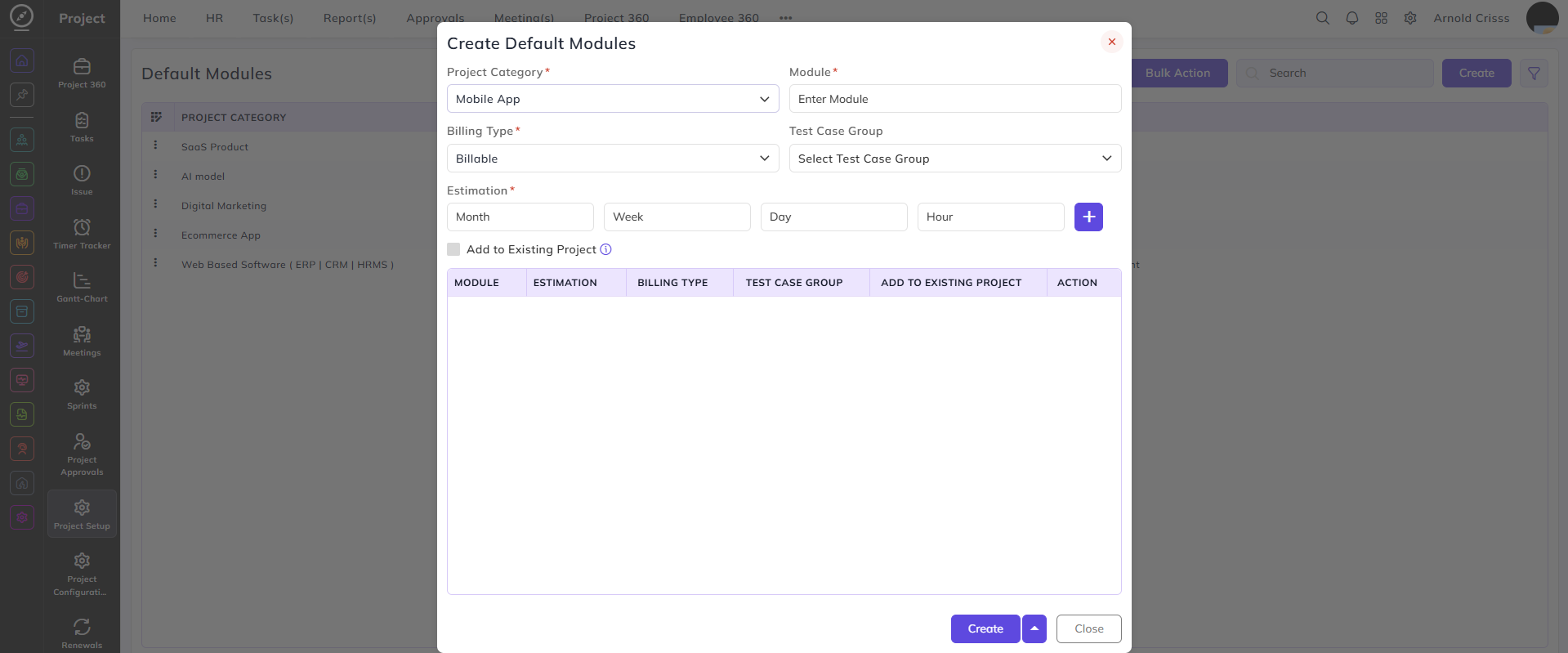Click SaaS Product row text

[215, 147]
